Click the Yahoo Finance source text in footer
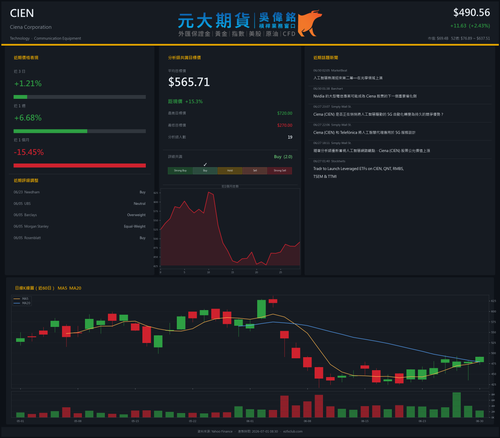Screen dimensions: 500x438 215,431
